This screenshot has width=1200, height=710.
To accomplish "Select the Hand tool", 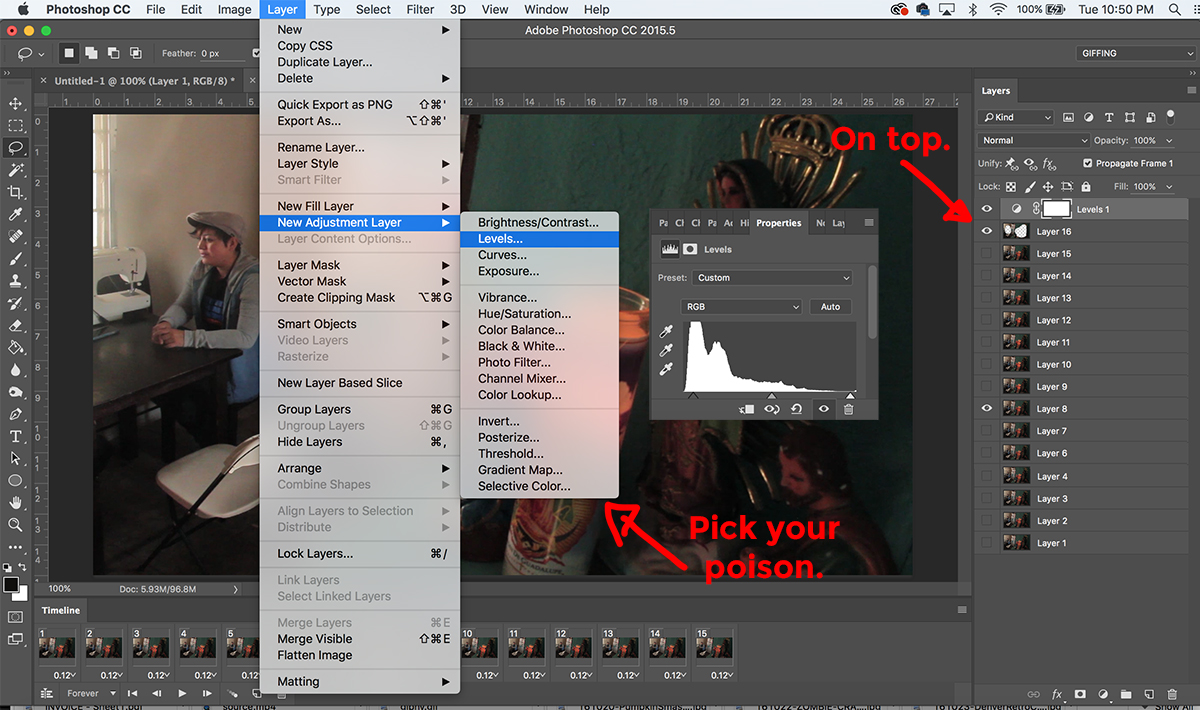I will coord(15,502).
